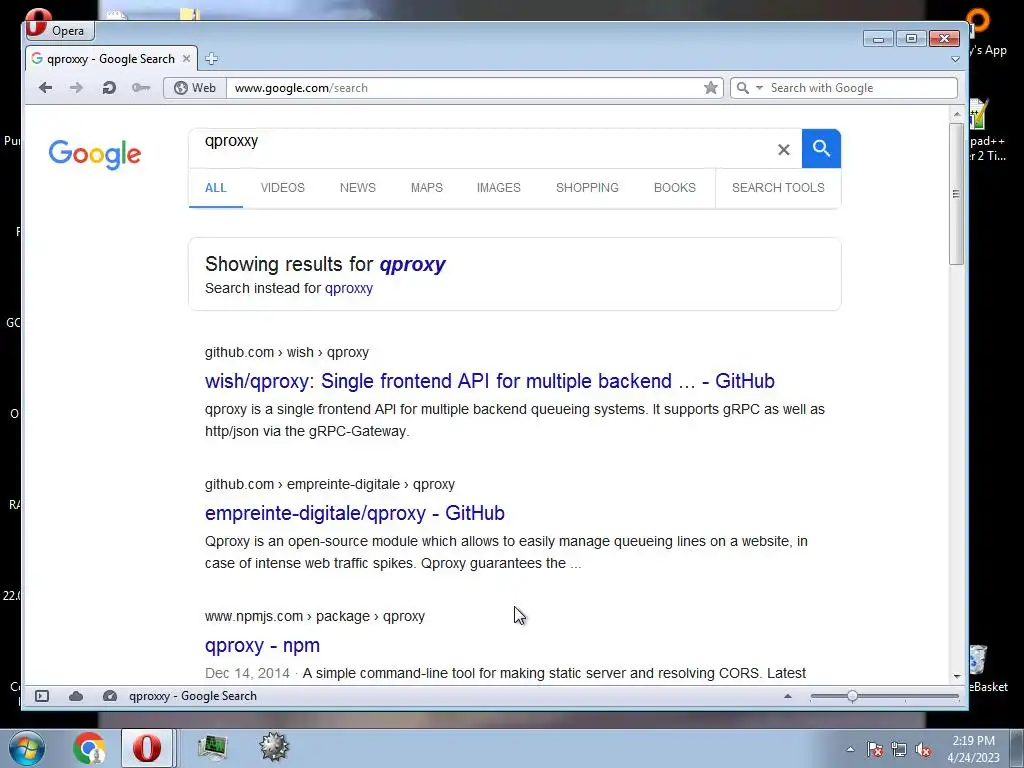Click muted volume tray icon
1024x768 pixels.
coord(923,749)
